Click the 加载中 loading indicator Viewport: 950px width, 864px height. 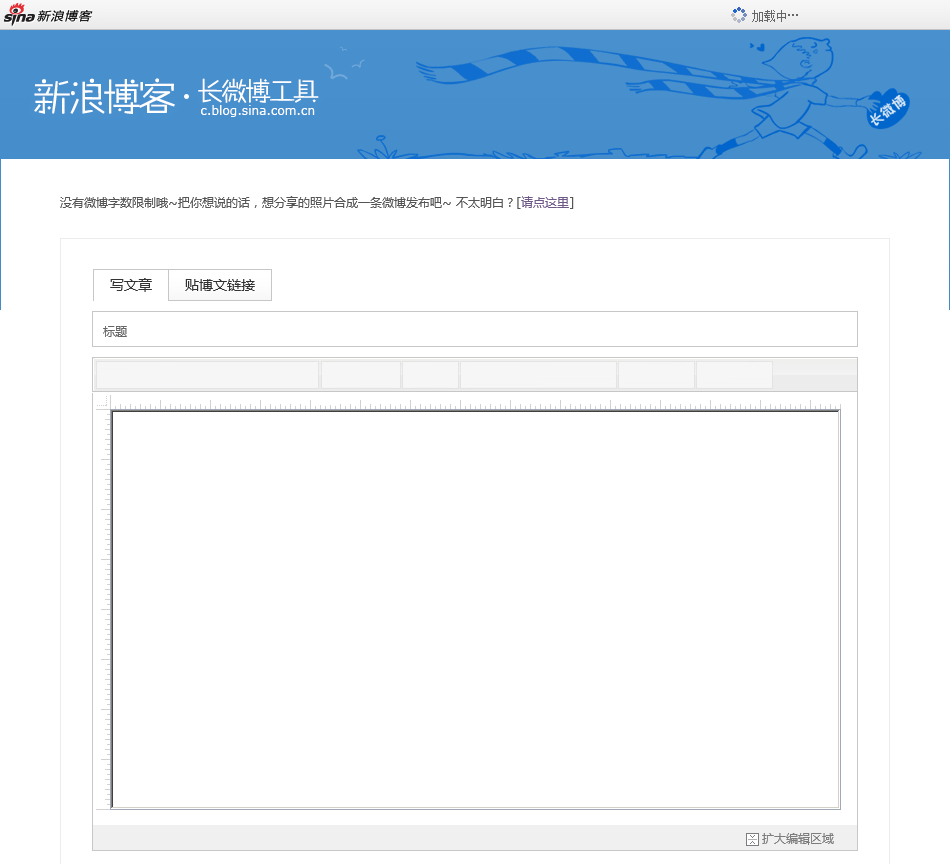click(765, 16)
